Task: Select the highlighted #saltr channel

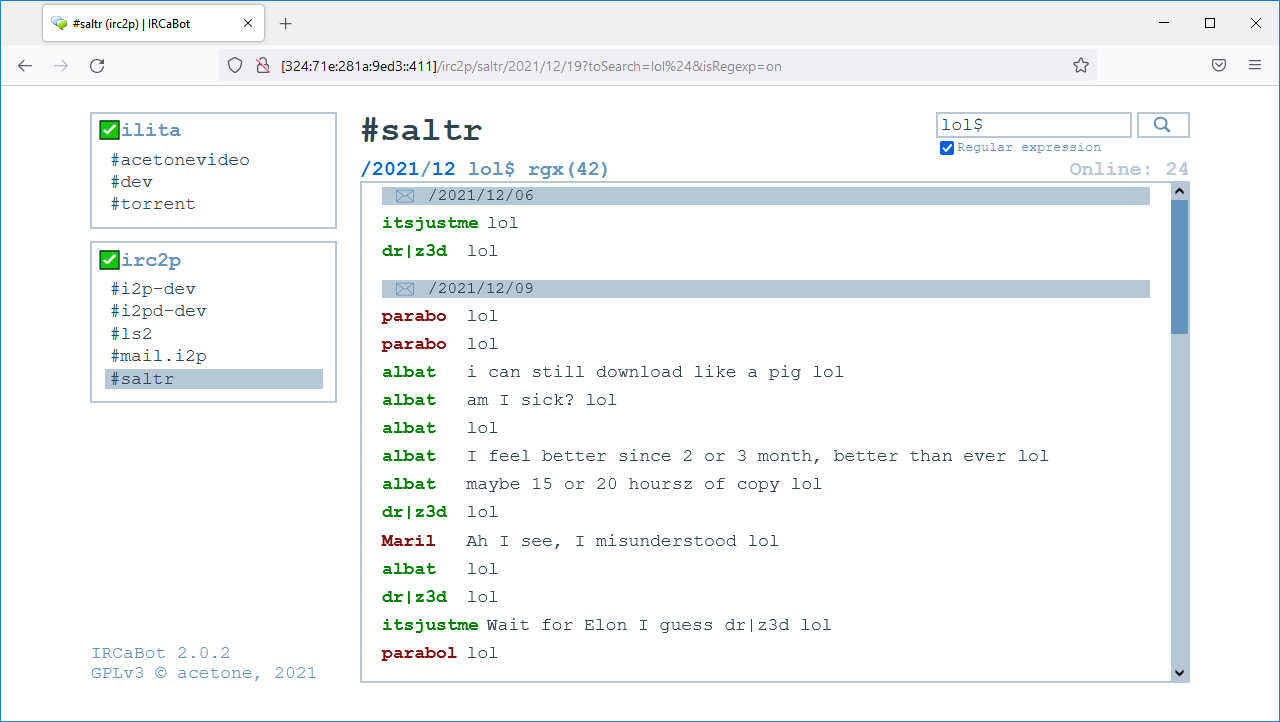Action: (x=214, y=379)
